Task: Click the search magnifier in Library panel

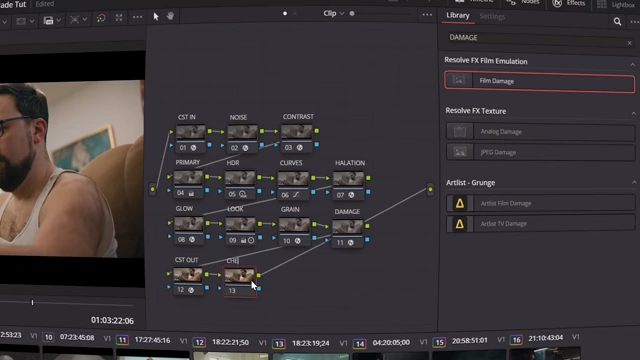Action: click(x=617, y=21)
